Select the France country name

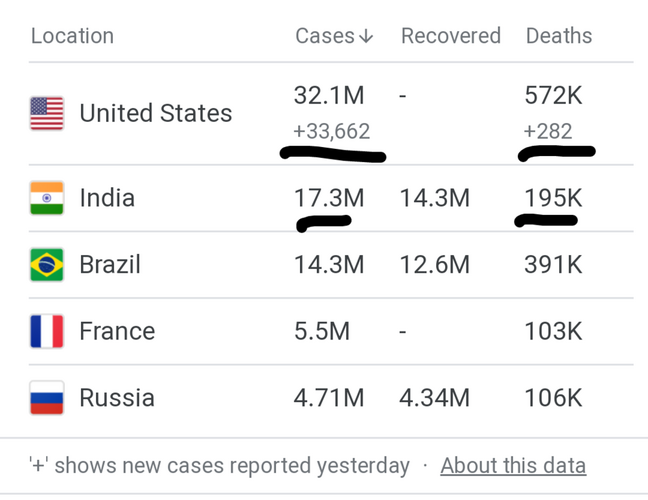117,331
